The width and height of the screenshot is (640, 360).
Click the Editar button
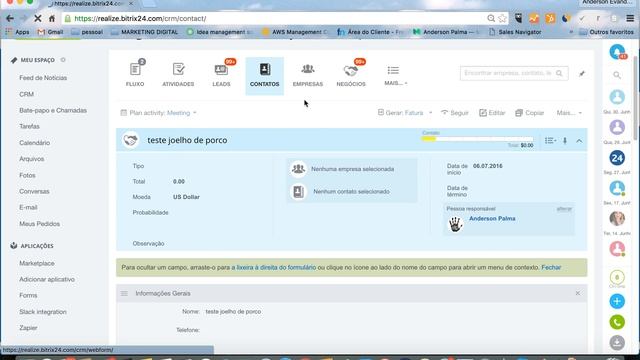492,113
